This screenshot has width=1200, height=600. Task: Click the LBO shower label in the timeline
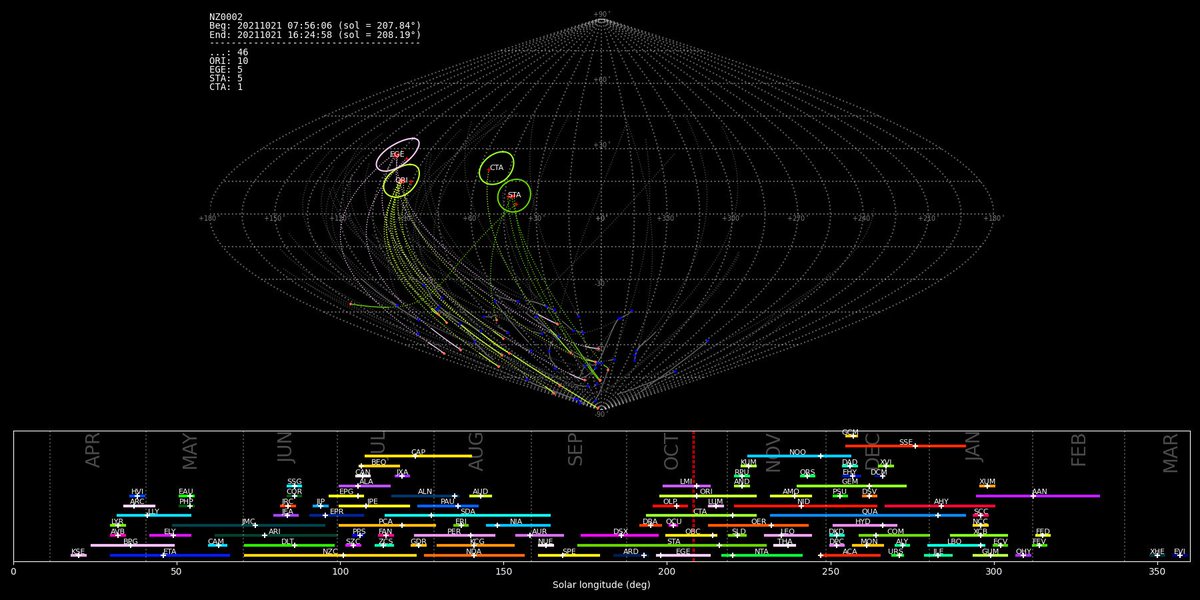[x=955, y=541]
